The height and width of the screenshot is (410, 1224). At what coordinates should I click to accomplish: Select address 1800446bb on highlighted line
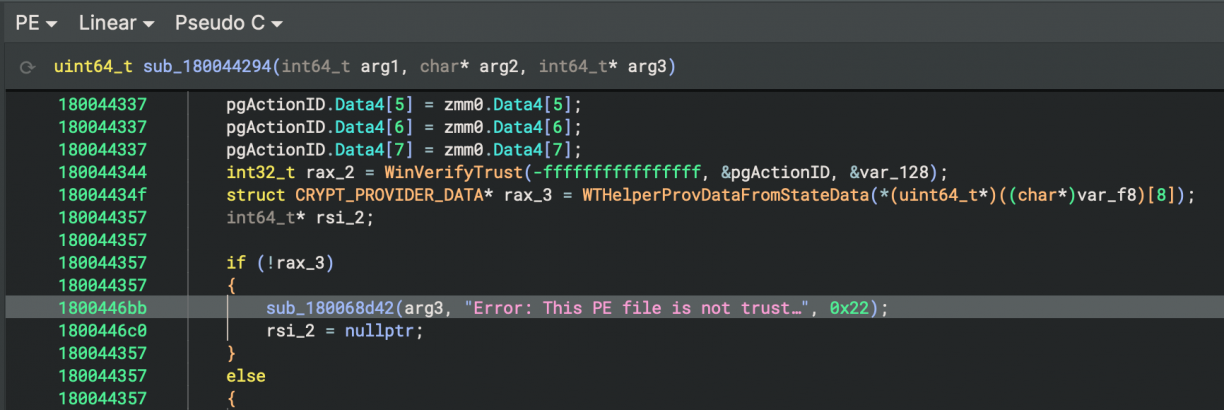pyautogui.click(x=102, y=308)
